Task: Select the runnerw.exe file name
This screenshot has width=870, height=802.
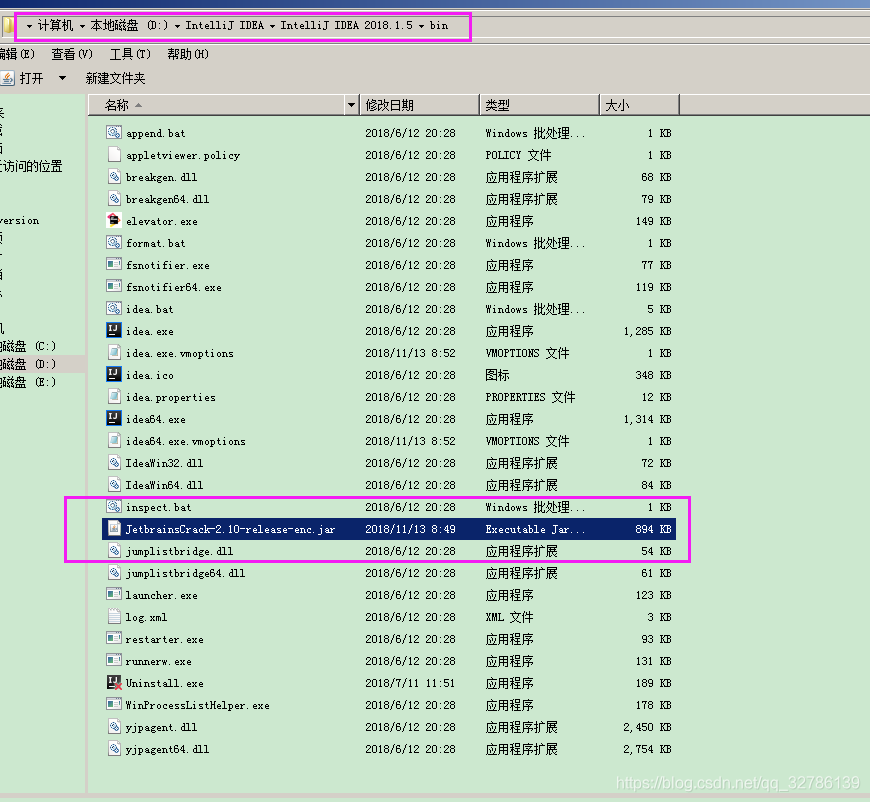Action: click(158, 662)
